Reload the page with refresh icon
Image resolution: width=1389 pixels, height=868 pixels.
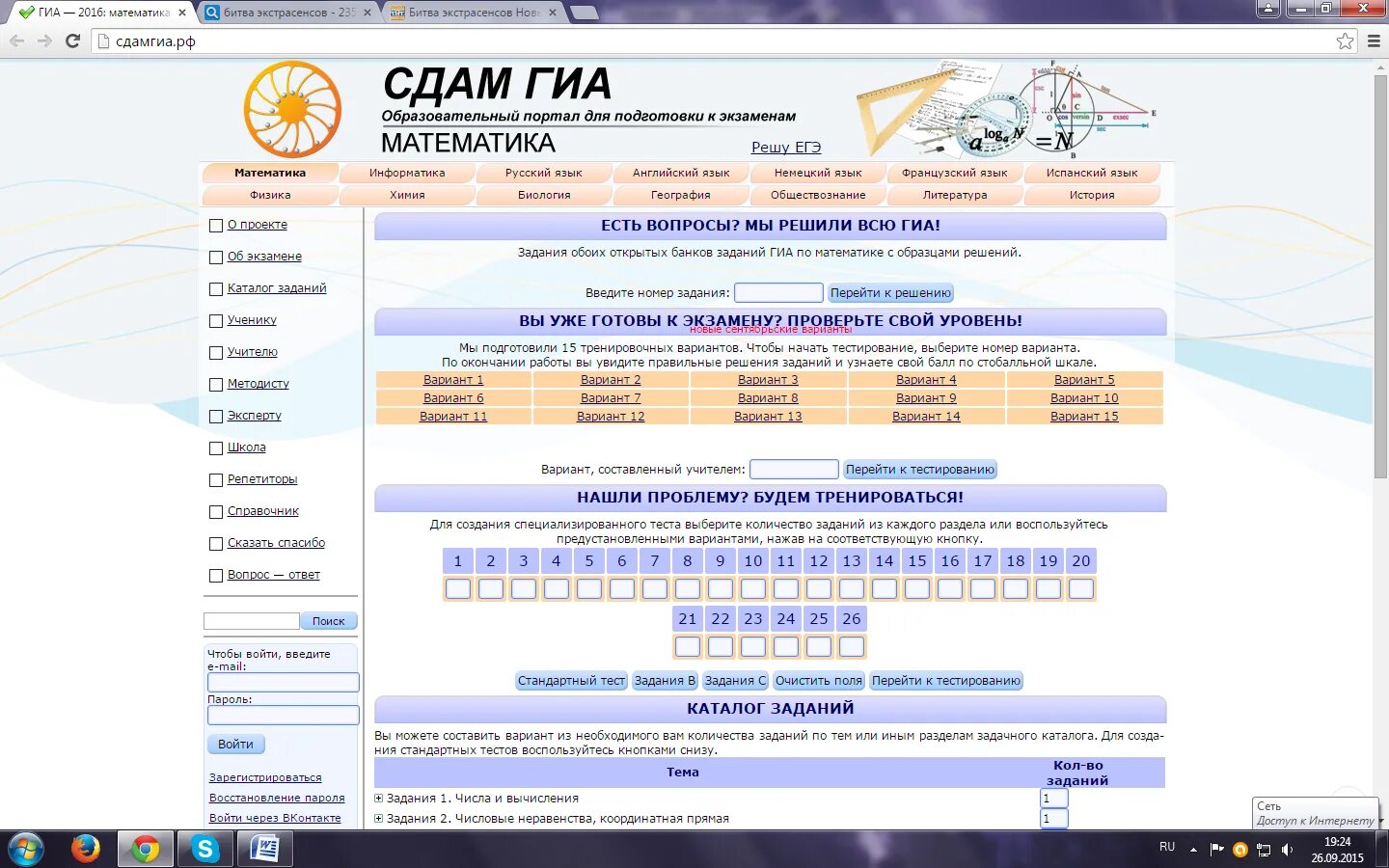point(72,41)
